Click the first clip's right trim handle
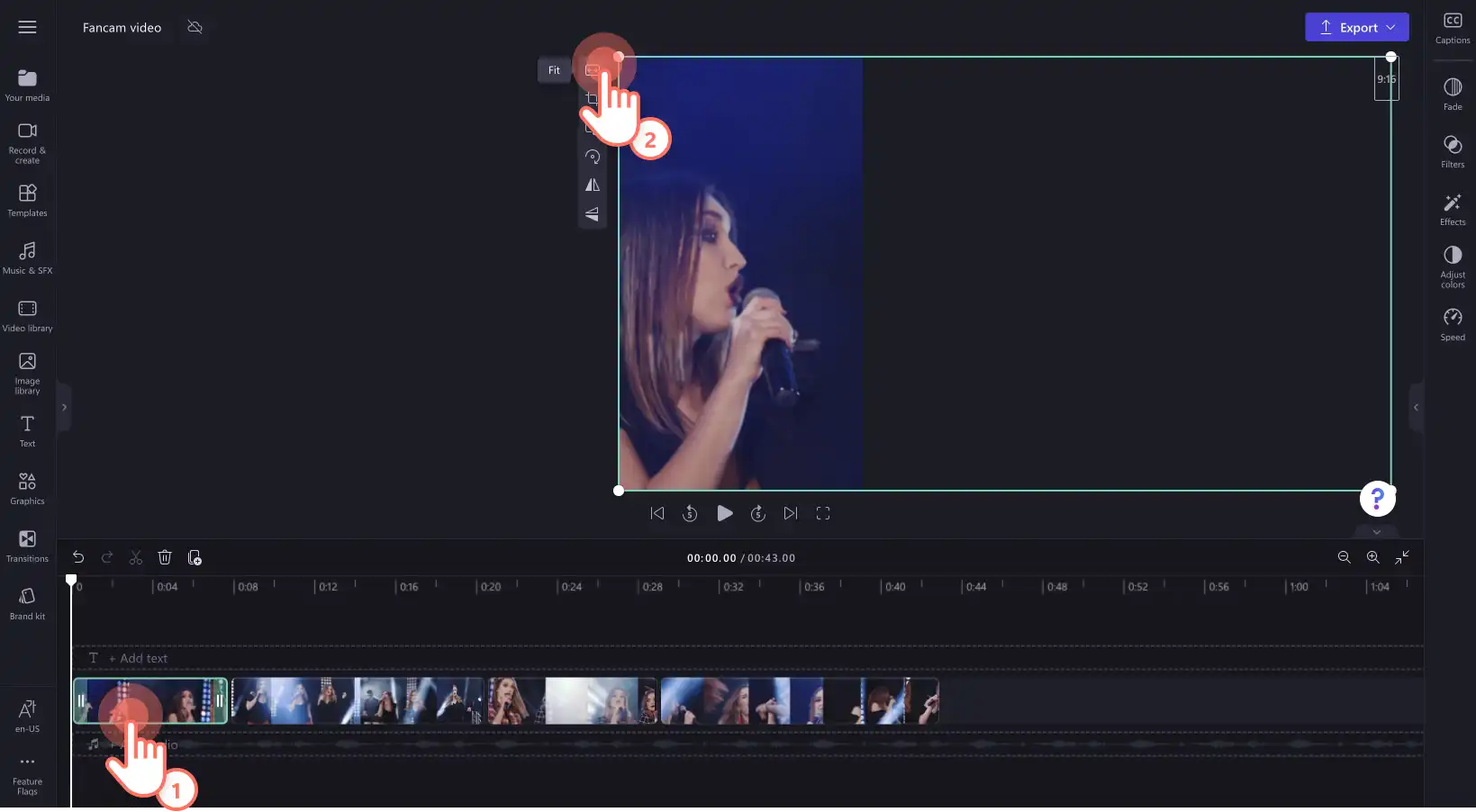1476x812 pixels. tap(220, 700)
